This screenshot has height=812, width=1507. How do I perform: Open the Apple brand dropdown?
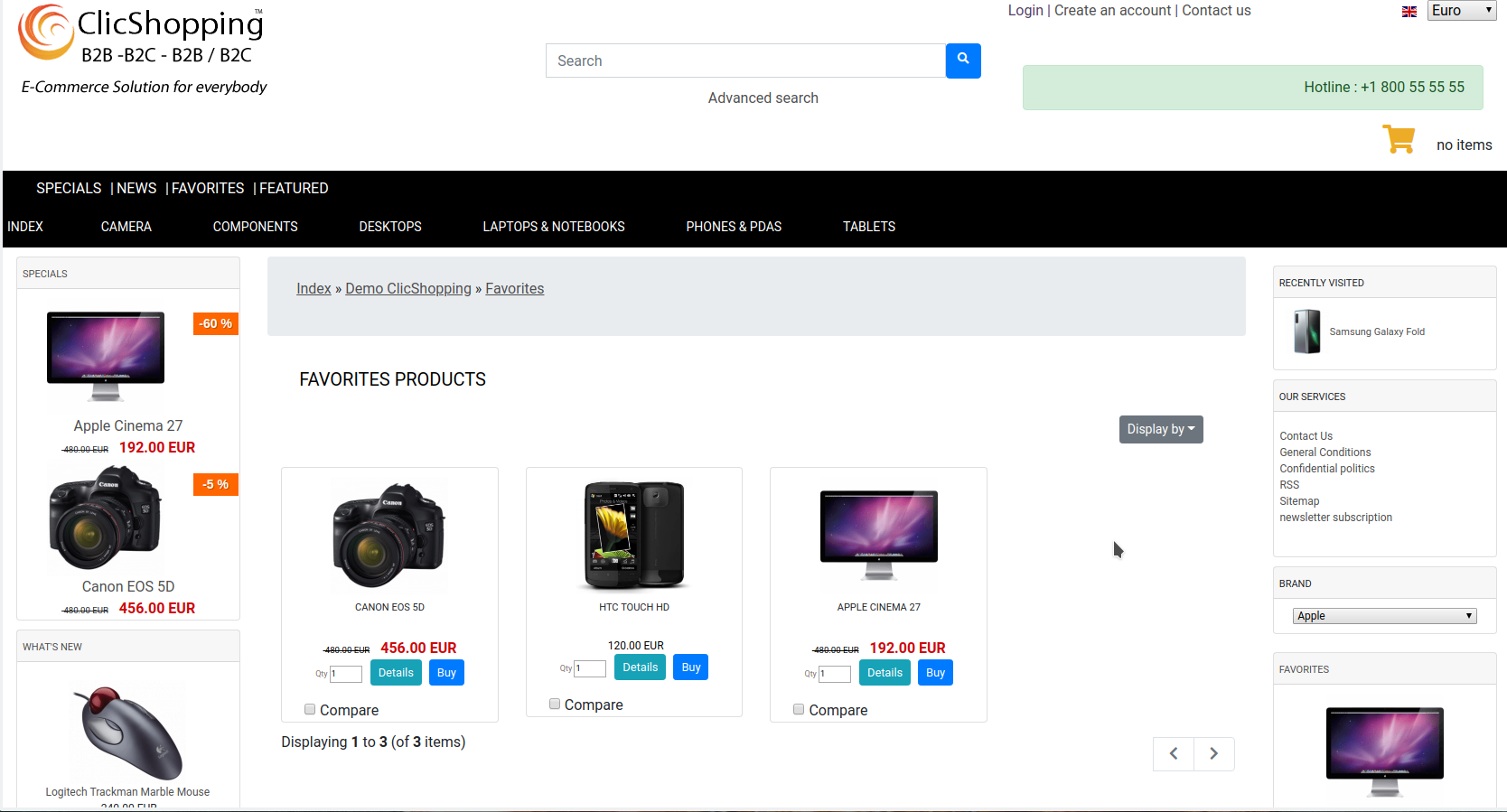tap(1385, 616)
